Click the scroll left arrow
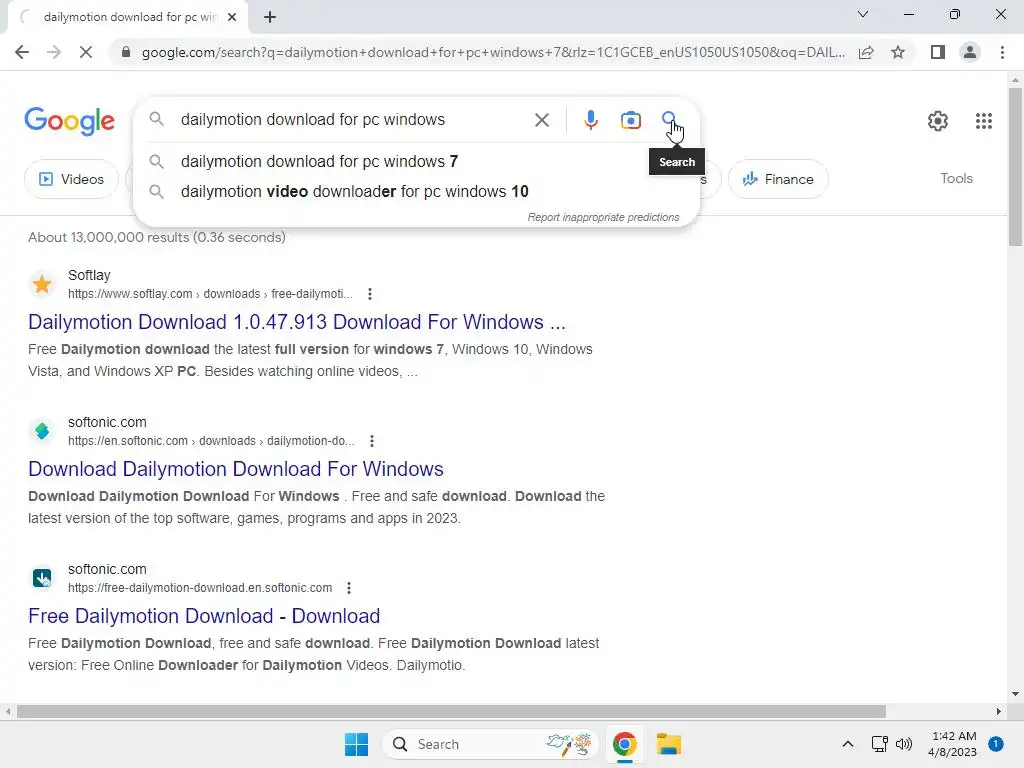This screenshot has height=768, width=1024. coord(8,711)
